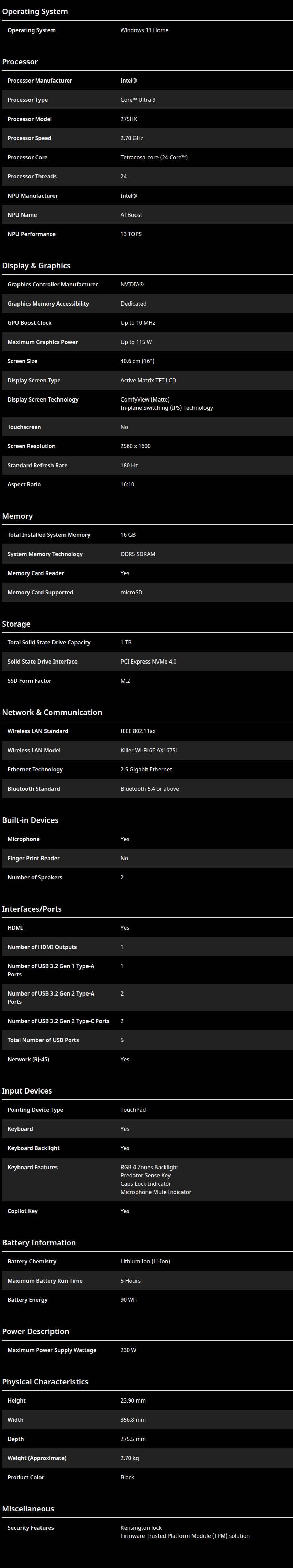Click the Standard Refresh Rate label
This screenshot has height=1568, width=293.
pos(37,466)
